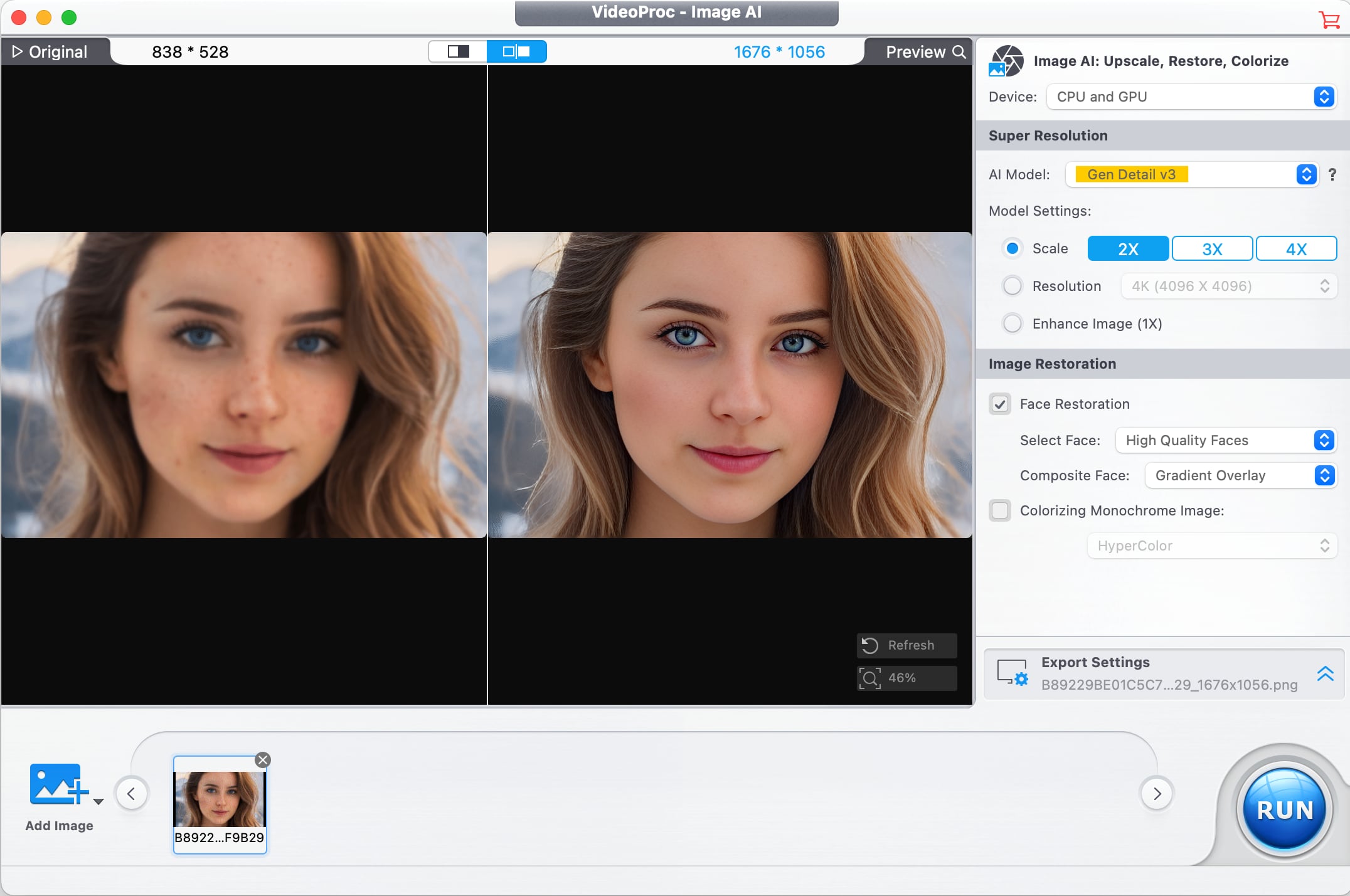Click the Export Settings monitor gear icon

click(x=1013, y=673)
